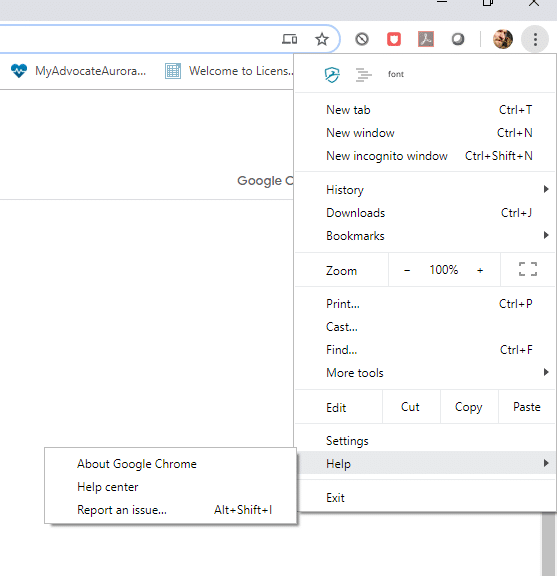Click the gray round extension icon
This screenshot has height=576, width=557.
coord(458,39)
